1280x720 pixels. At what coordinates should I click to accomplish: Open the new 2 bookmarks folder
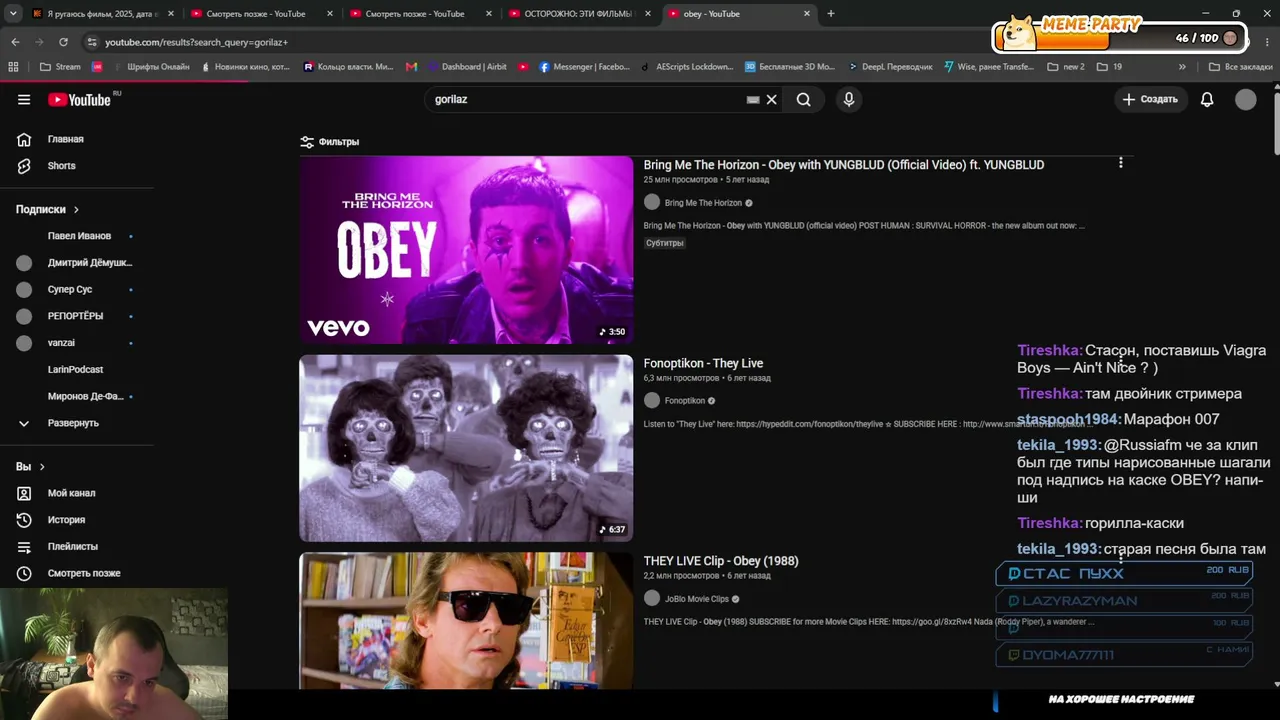1066,67
